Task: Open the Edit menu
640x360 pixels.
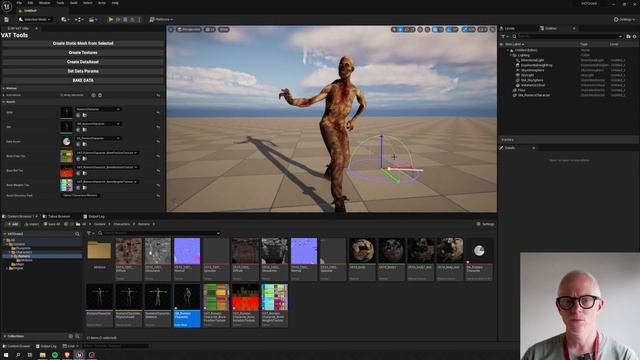Action: [31, 3]
